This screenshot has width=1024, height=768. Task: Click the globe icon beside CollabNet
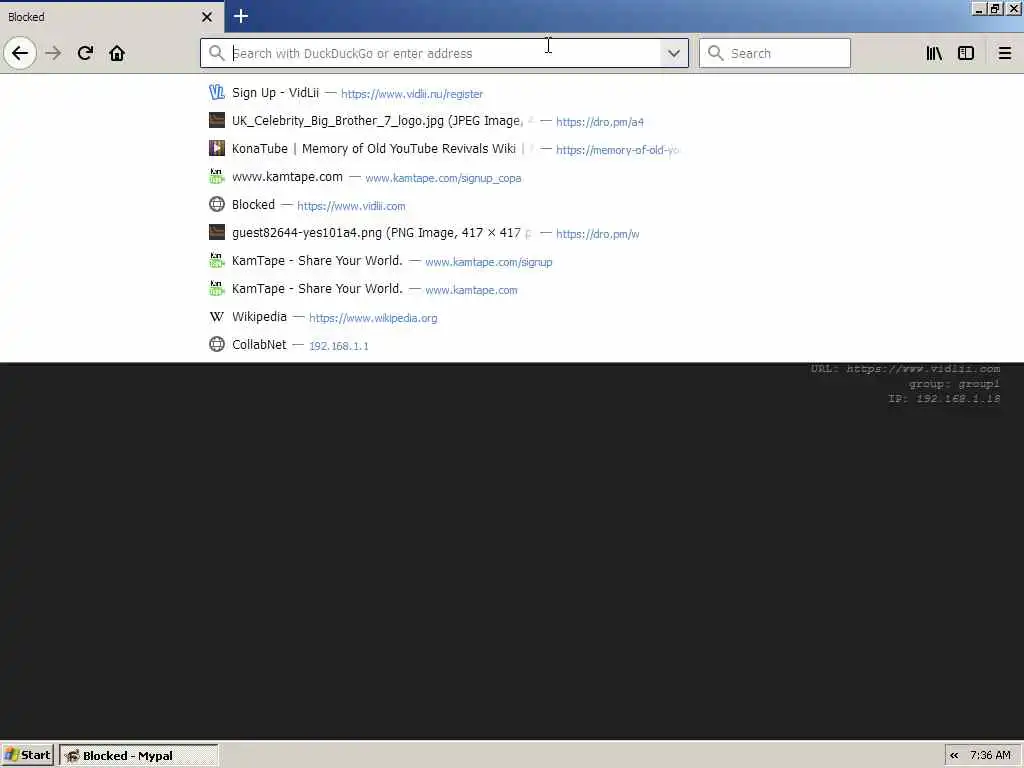coord(217,344)
